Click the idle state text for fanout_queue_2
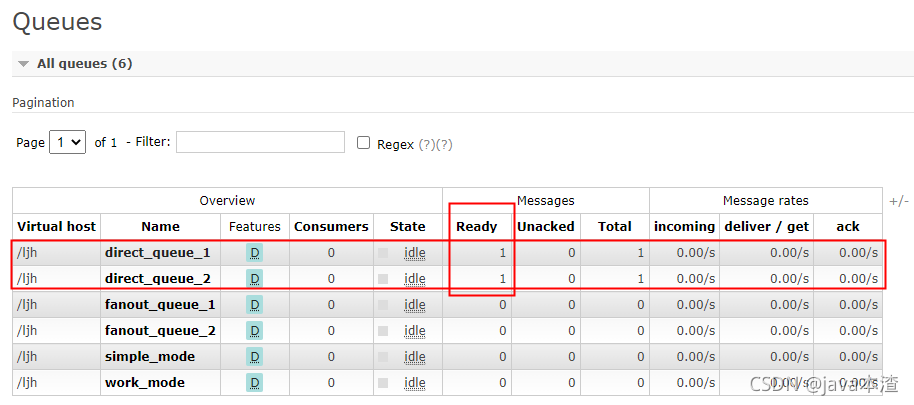The width and height of the screenshot is (914, 405). (x=414, y=330)
